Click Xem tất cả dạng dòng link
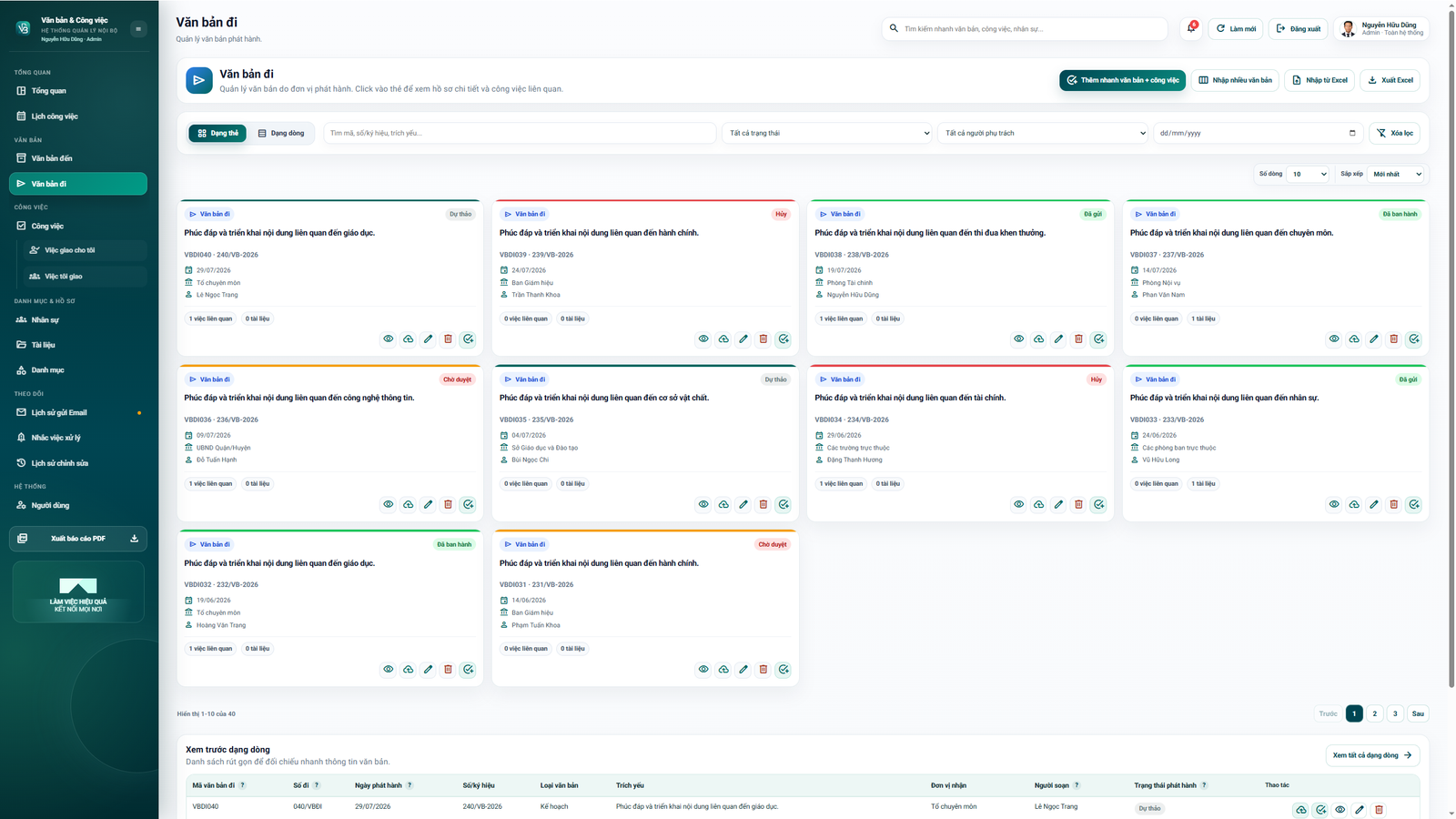 coord(1373,755)
